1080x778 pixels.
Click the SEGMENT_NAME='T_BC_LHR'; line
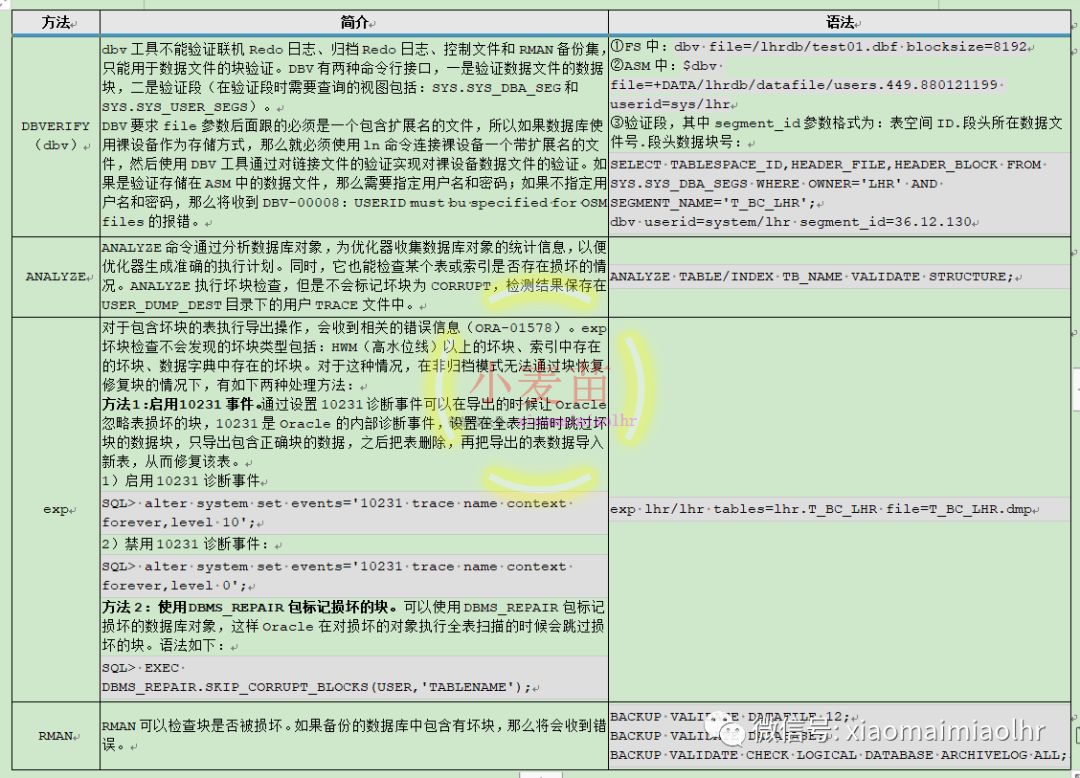point(713,203)
